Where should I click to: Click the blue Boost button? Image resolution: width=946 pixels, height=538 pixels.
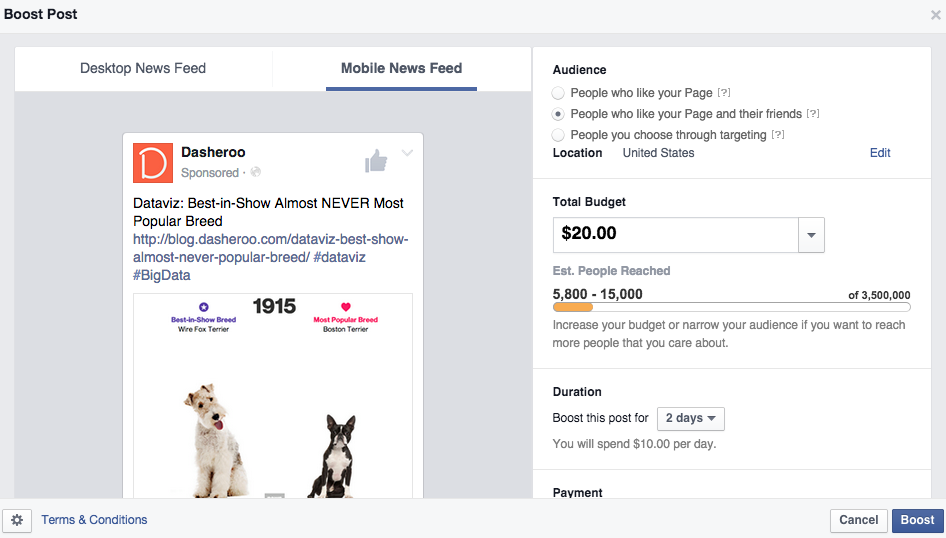coord(917,521)
